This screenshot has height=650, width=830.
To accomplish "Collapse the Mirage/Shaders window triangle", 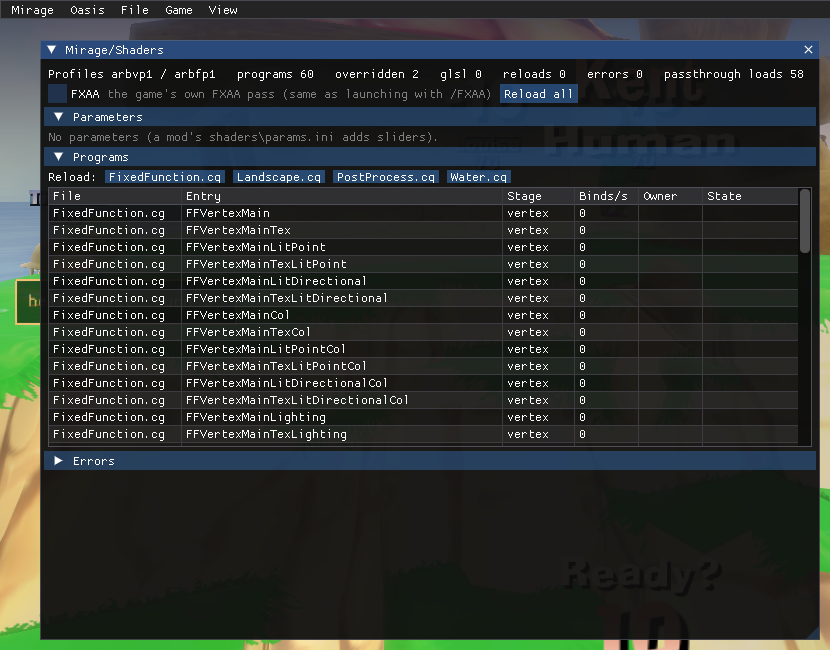I will pos(52,50).
